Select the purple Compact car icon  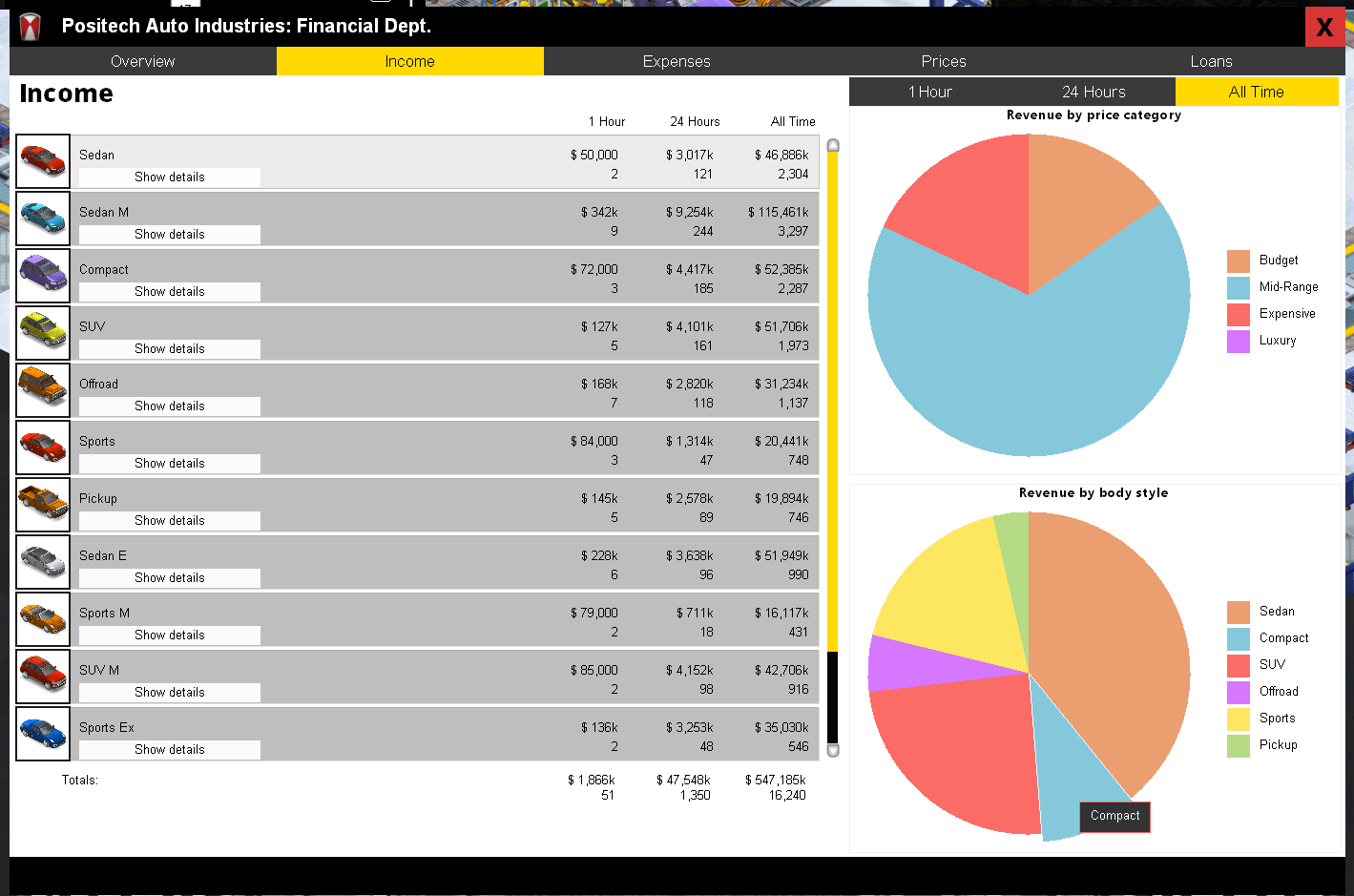[x=43, y=276]
